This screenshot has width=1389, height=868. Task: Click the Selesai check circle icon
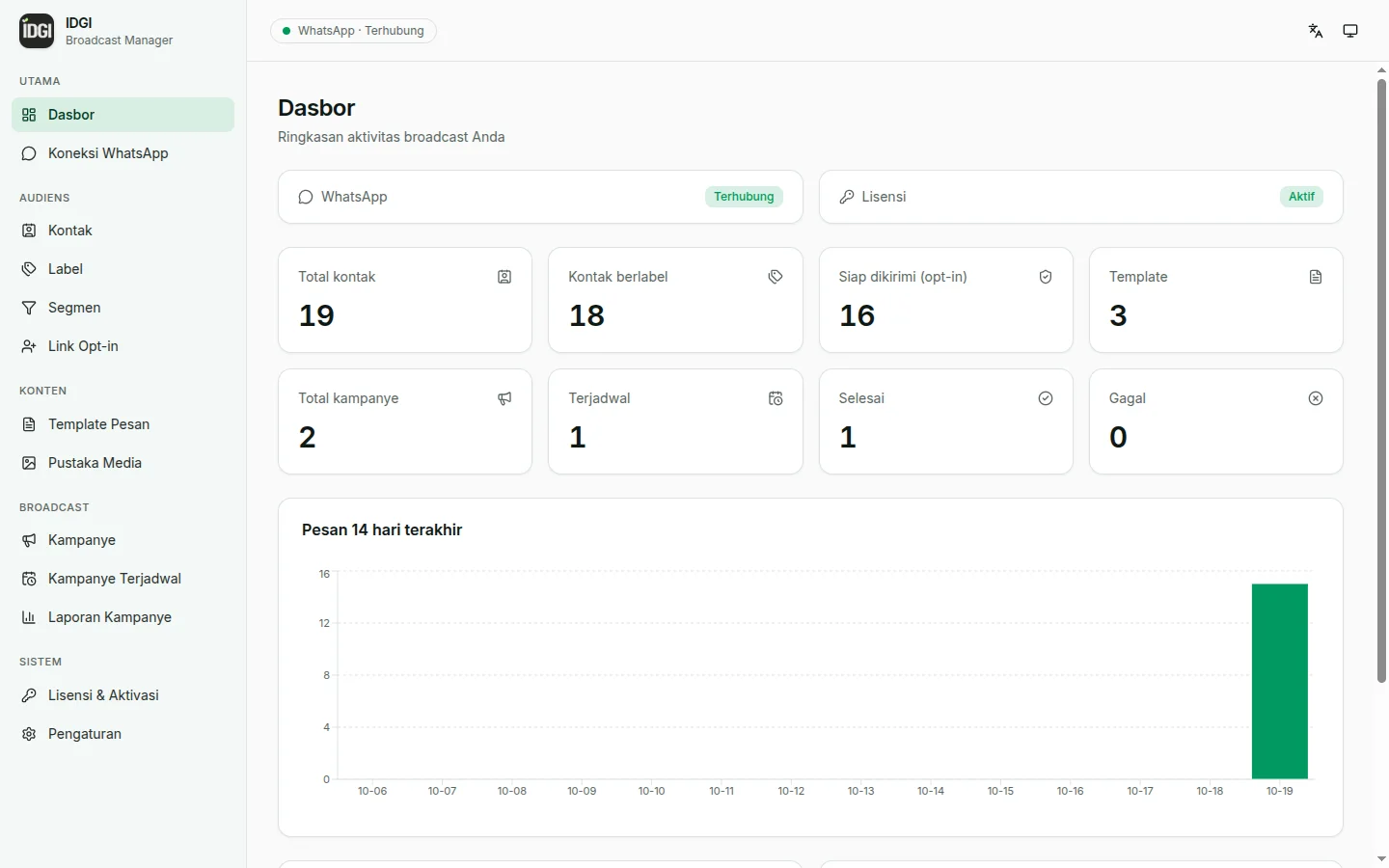click(1046, 398)
